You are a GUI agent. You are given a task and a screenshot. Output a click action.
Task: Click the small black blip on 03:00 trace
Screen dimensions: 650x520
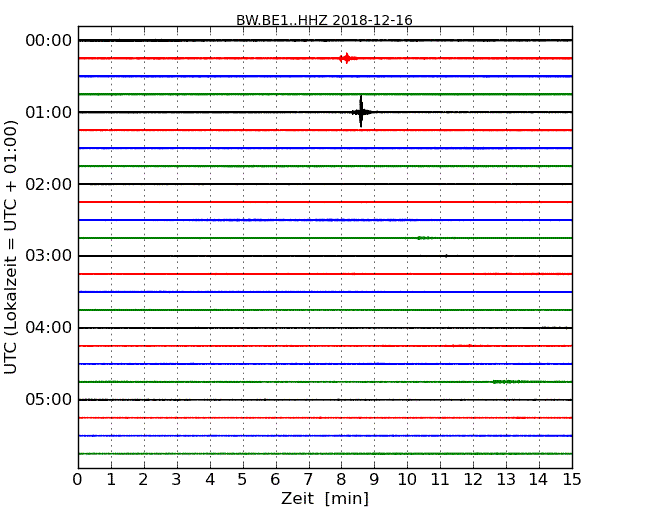coord(446,256)
